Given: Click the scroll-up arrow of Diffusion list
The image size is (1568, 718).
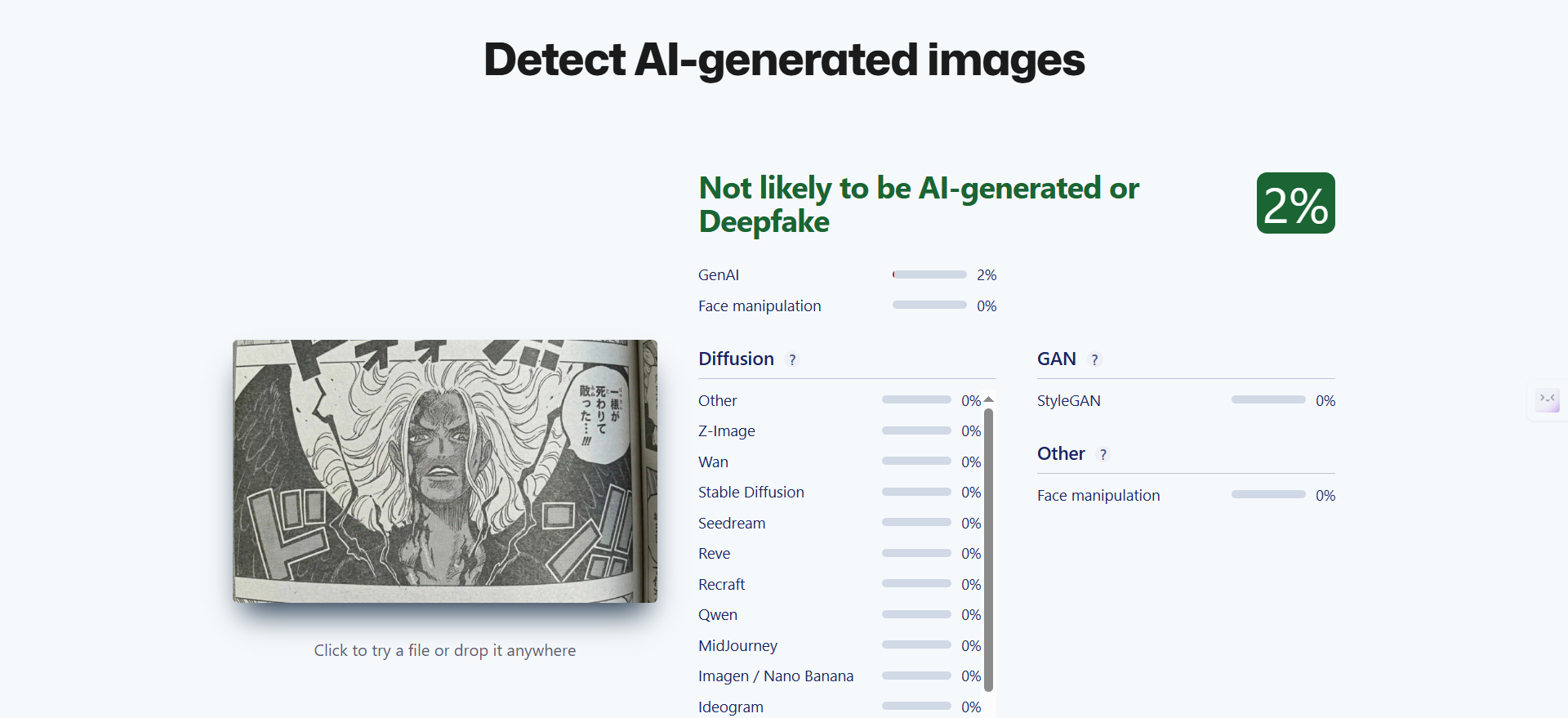Looking at the screenshot, I should click(988, 399).
